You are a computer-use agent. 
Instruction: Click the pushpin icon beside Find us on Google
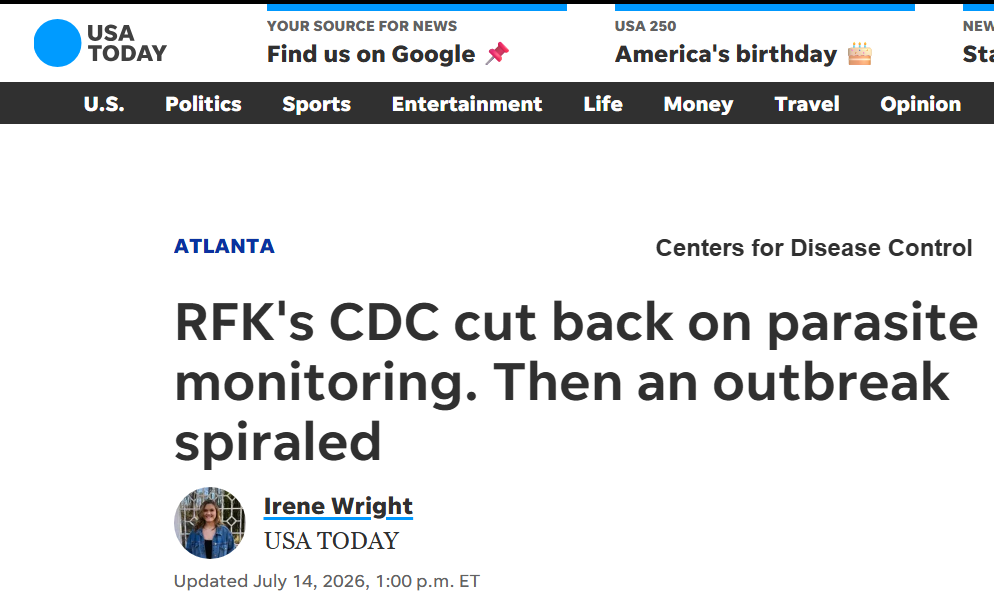tap(498, 54)
